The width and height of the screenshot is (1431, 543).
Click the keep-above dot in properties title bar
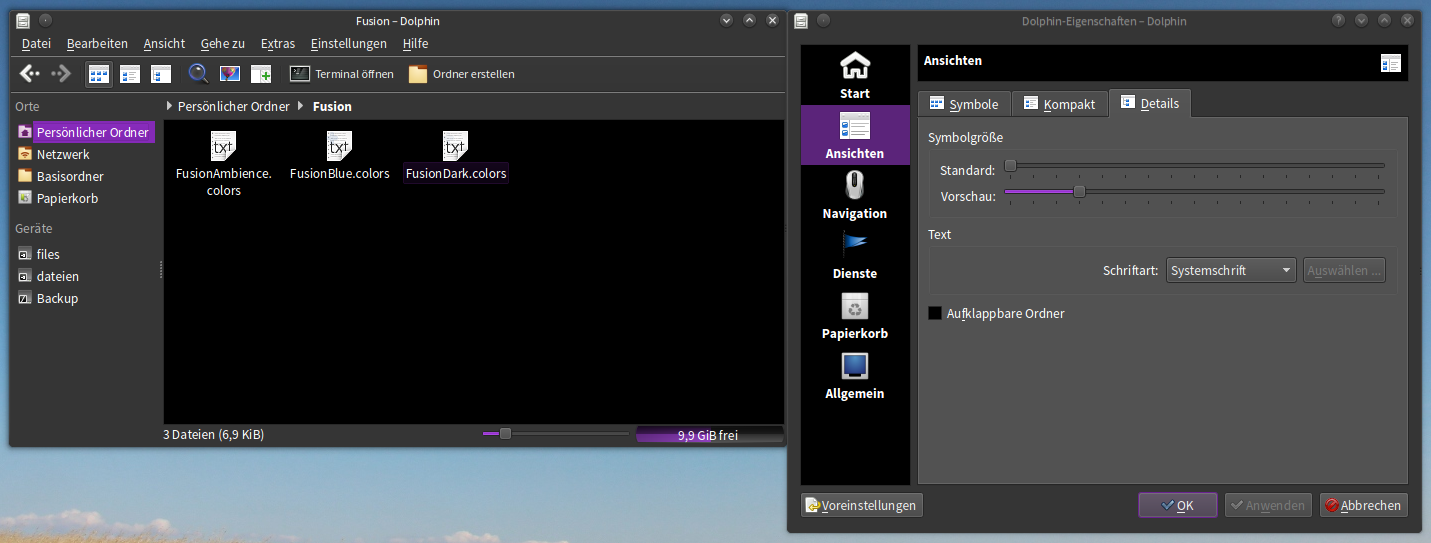823,20
